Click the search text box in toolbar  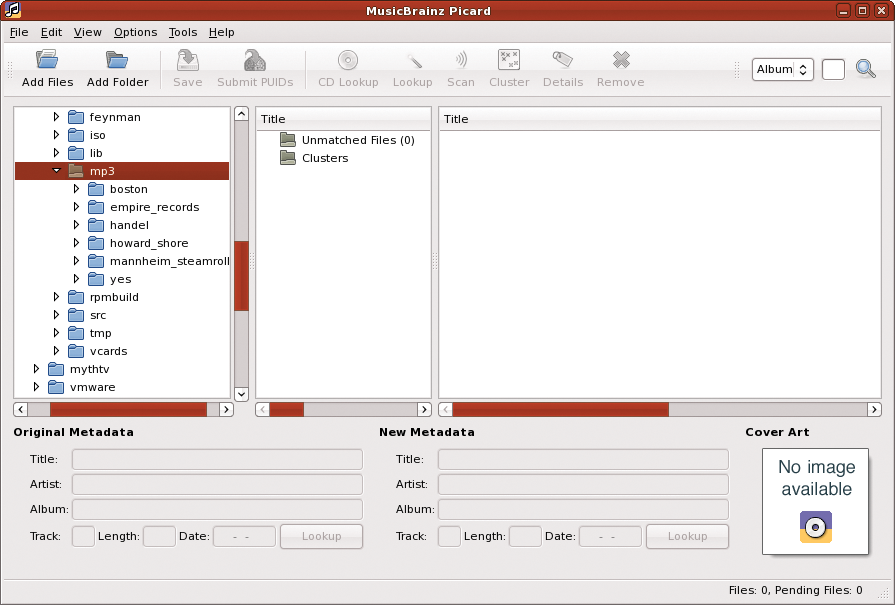pyautogui.click(x=833, y=70)
